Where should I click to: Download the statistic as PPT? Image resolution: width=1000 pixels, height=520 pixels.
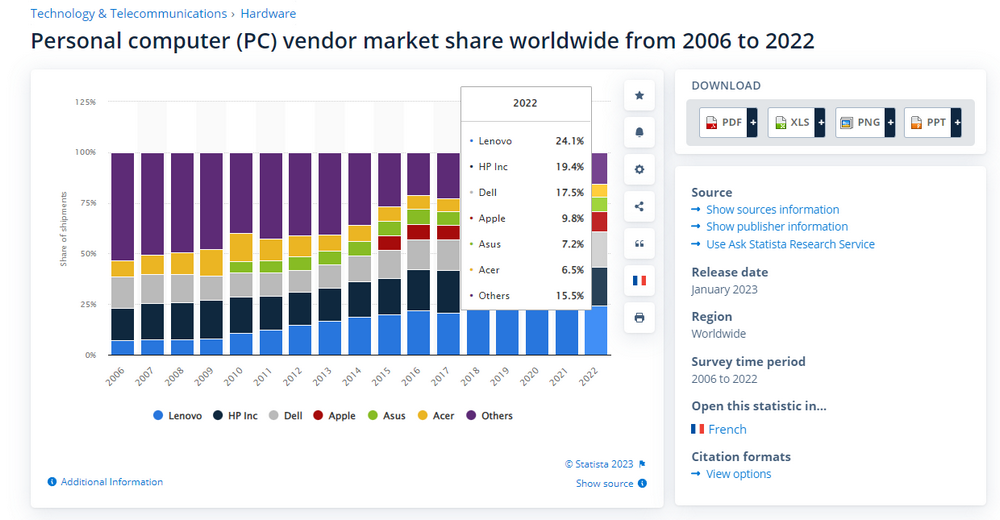[x=927, y=123]
